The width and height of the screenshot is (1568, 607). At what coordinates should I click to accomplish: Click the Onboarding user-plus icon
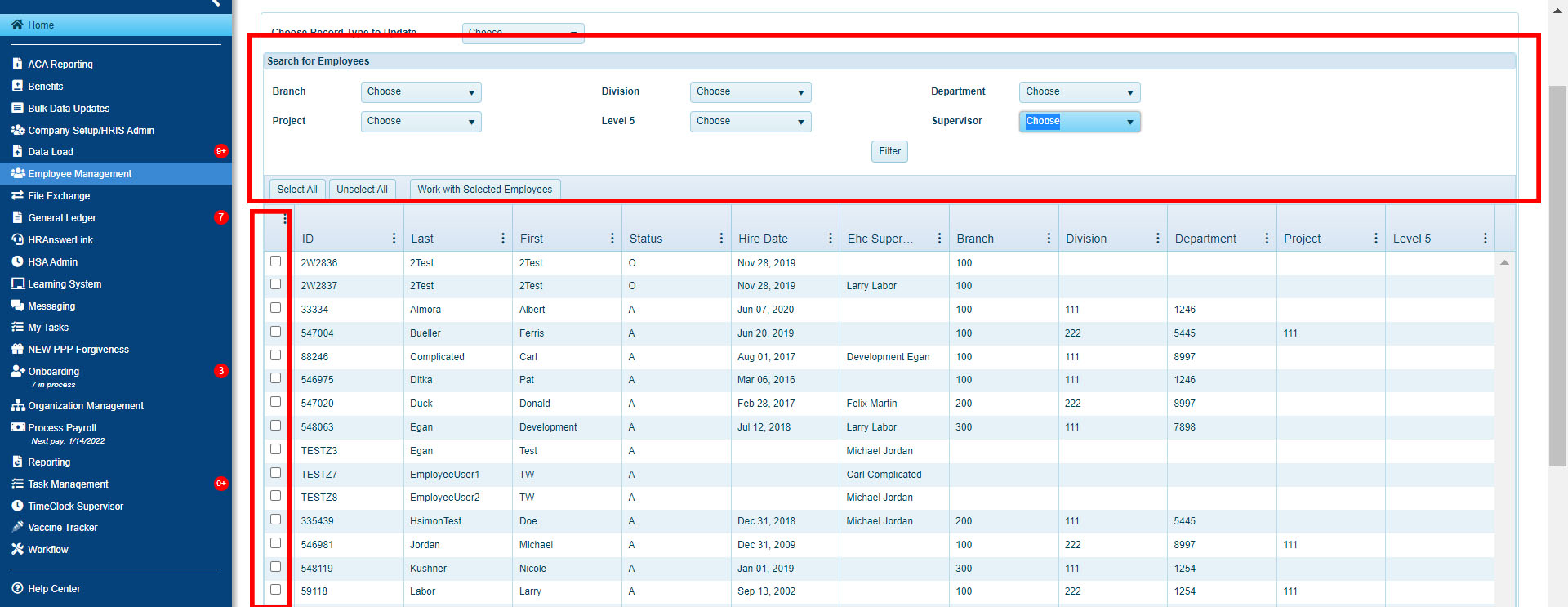click(18, 371)
